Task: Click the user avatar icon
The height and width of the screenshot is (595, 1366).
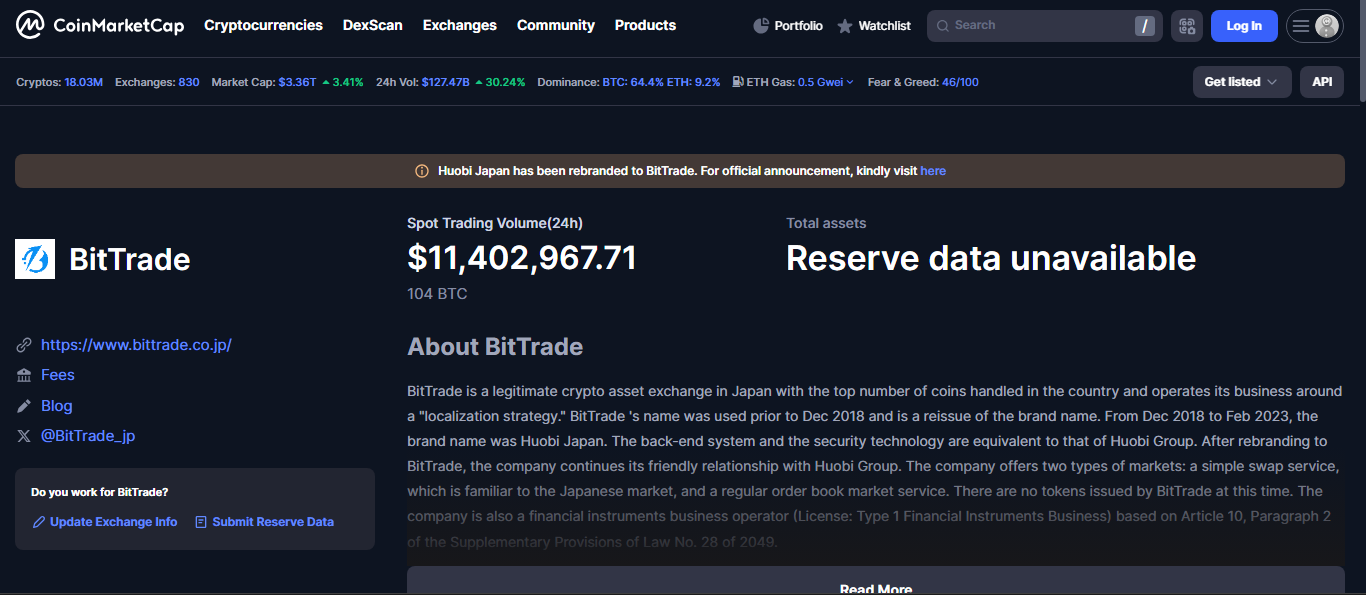Action: (1327, 26)
